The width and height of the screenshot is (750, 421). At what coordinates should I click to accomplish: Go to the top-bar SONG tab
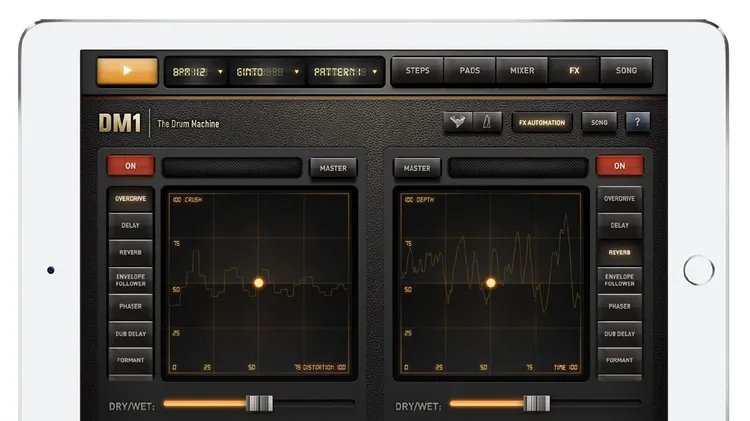626,71
